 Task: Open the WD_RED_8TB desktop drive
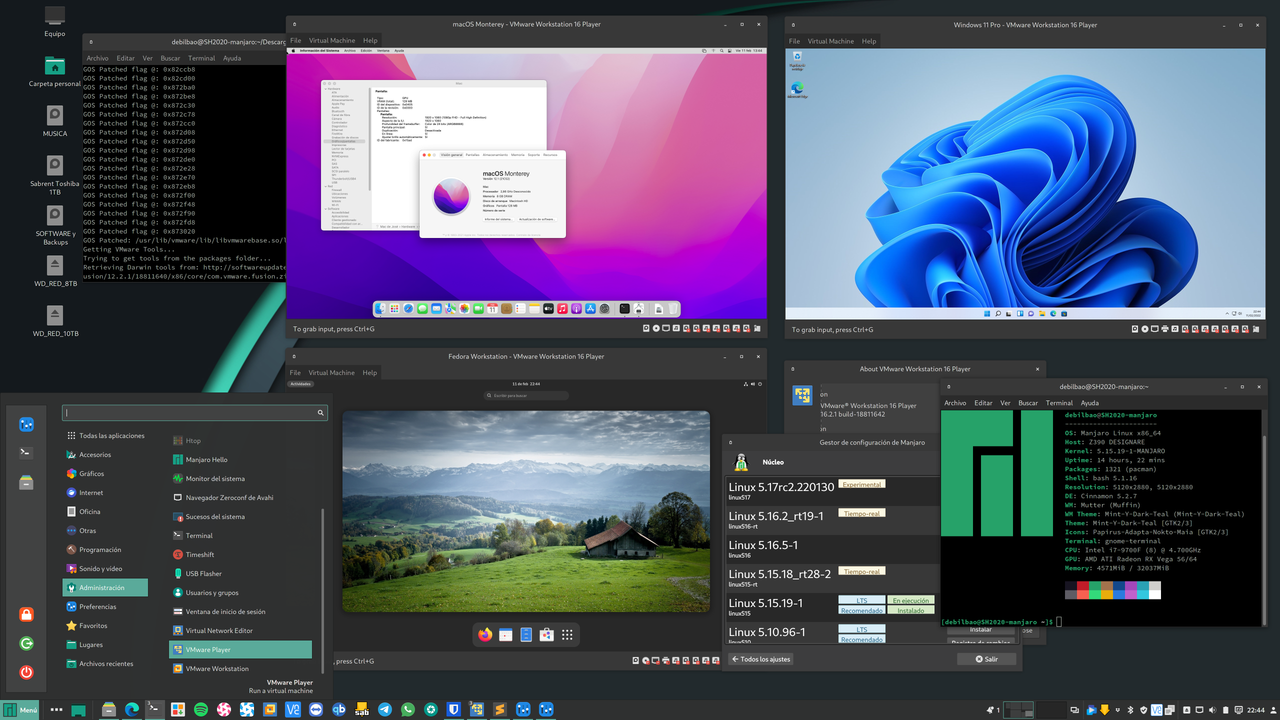tap(55, 271)
